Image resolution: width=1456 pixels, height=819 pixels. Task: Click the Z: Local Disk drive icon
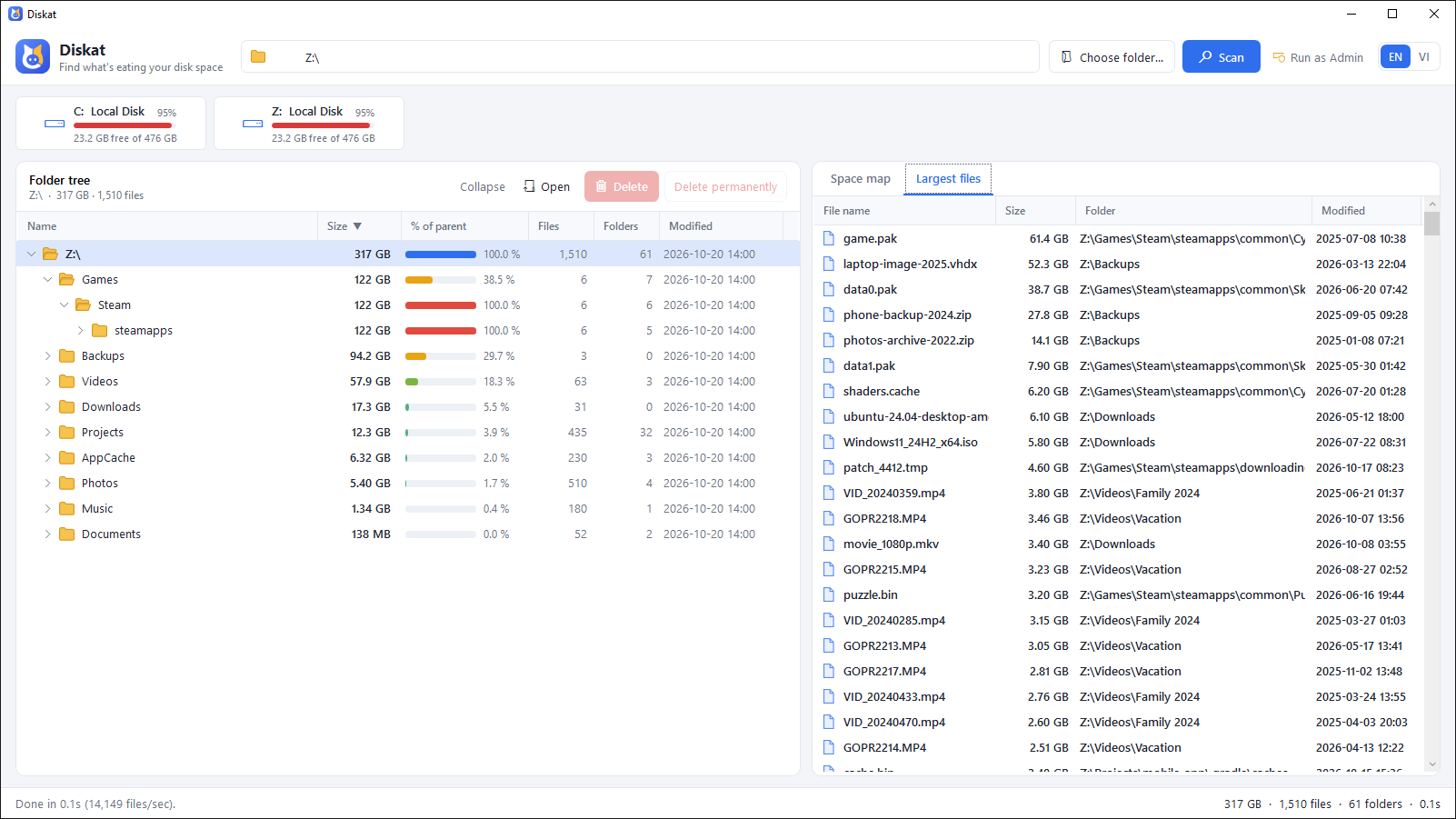tap(253, 123)
